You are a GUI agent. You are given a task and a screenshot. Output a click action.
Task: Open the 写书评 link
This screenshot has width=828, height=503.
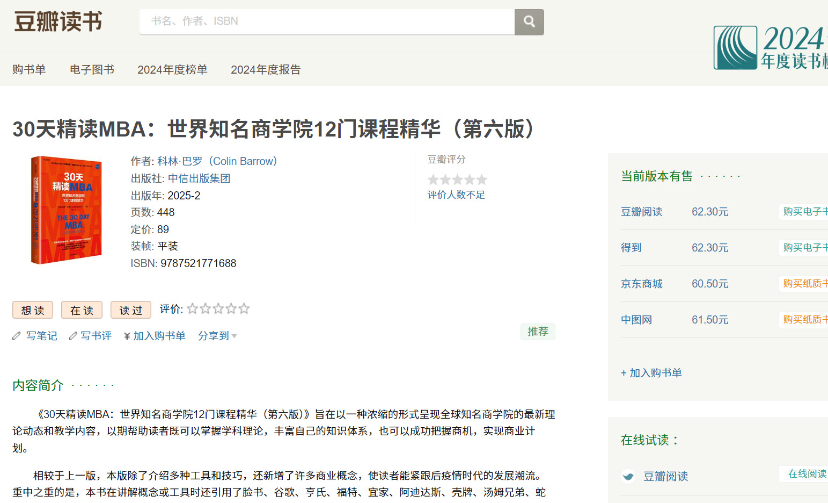pos(96,336)
